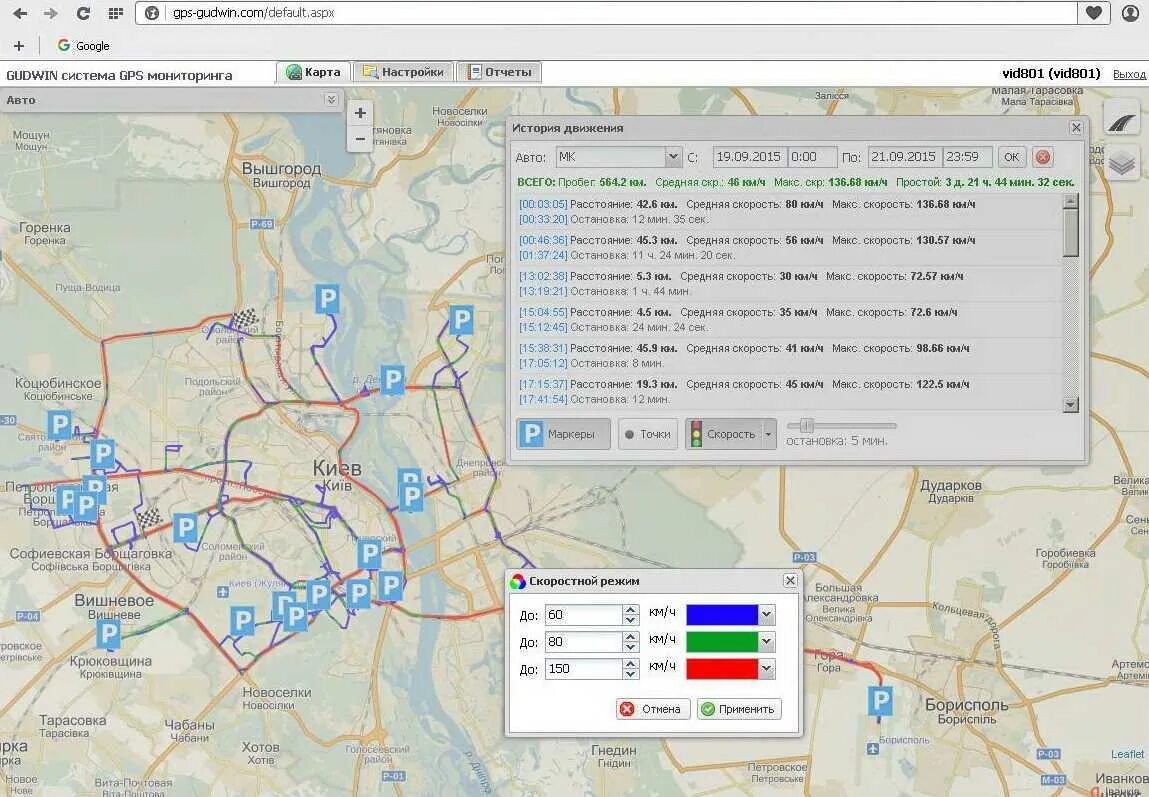Screen dimensions: 1149x797
Task: Click checkered finish flag near Оболонь
Action: coord(245,319)
